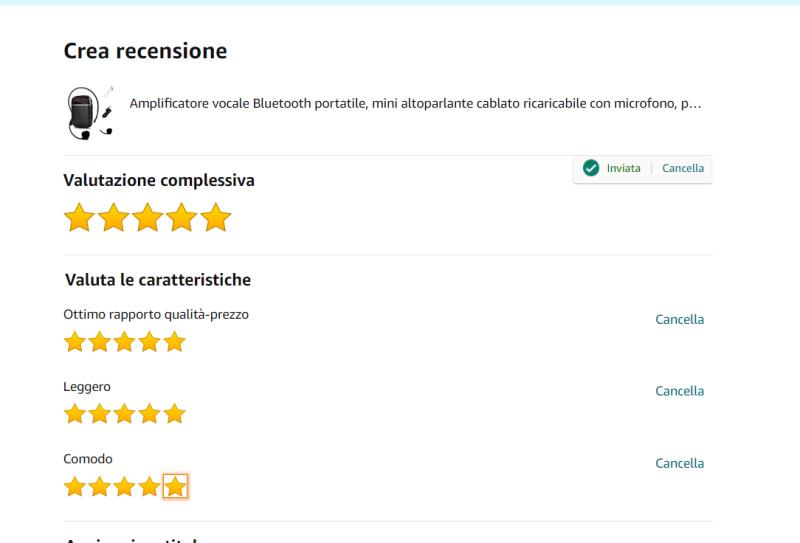Set overall rating to four stars
Image resolution: width=800 pixels, height=543 pixels.
coord(181,218)
